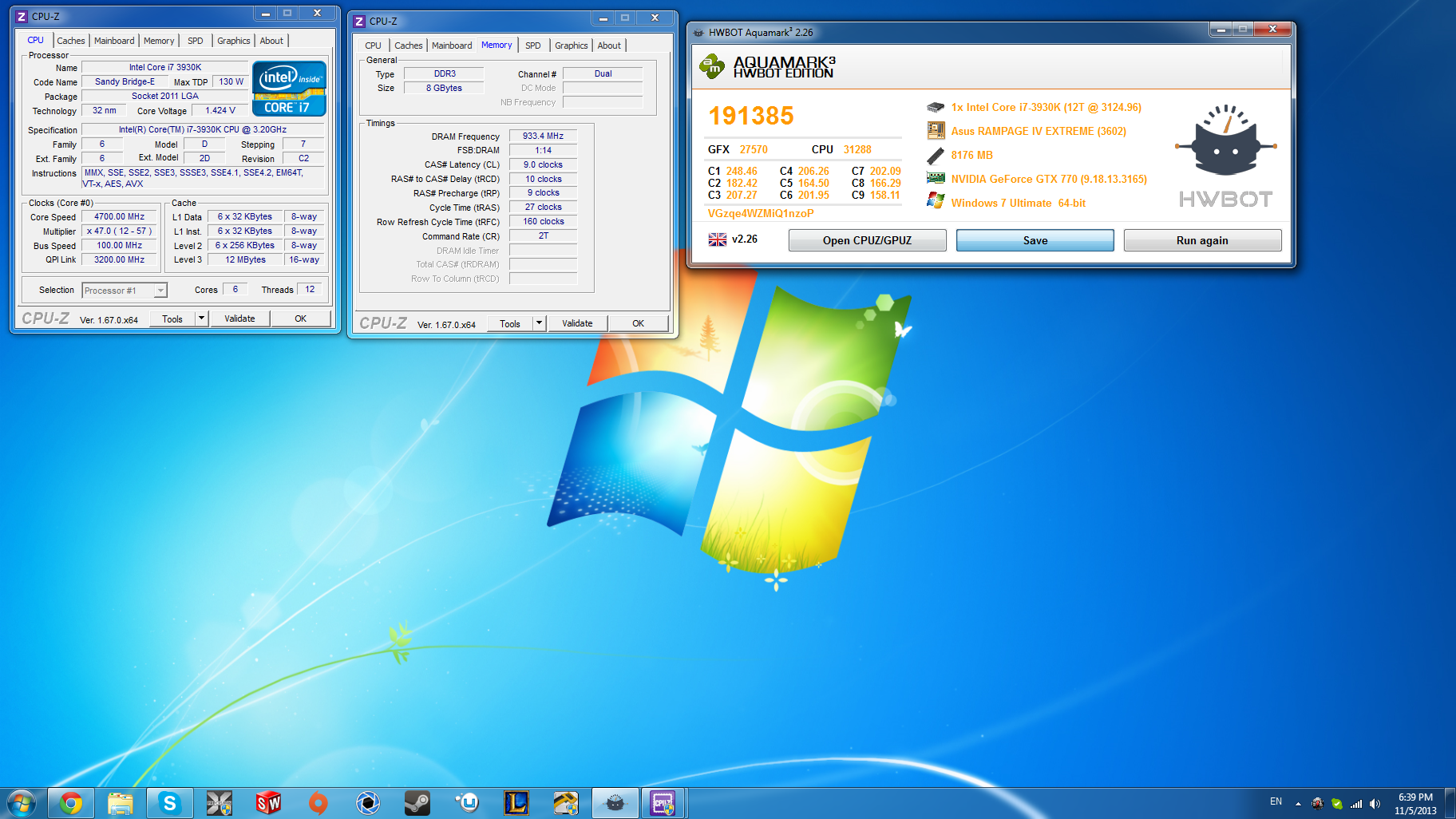
Task: Click the HWBOT robot mascot logo
Action: coord(1225,140)
